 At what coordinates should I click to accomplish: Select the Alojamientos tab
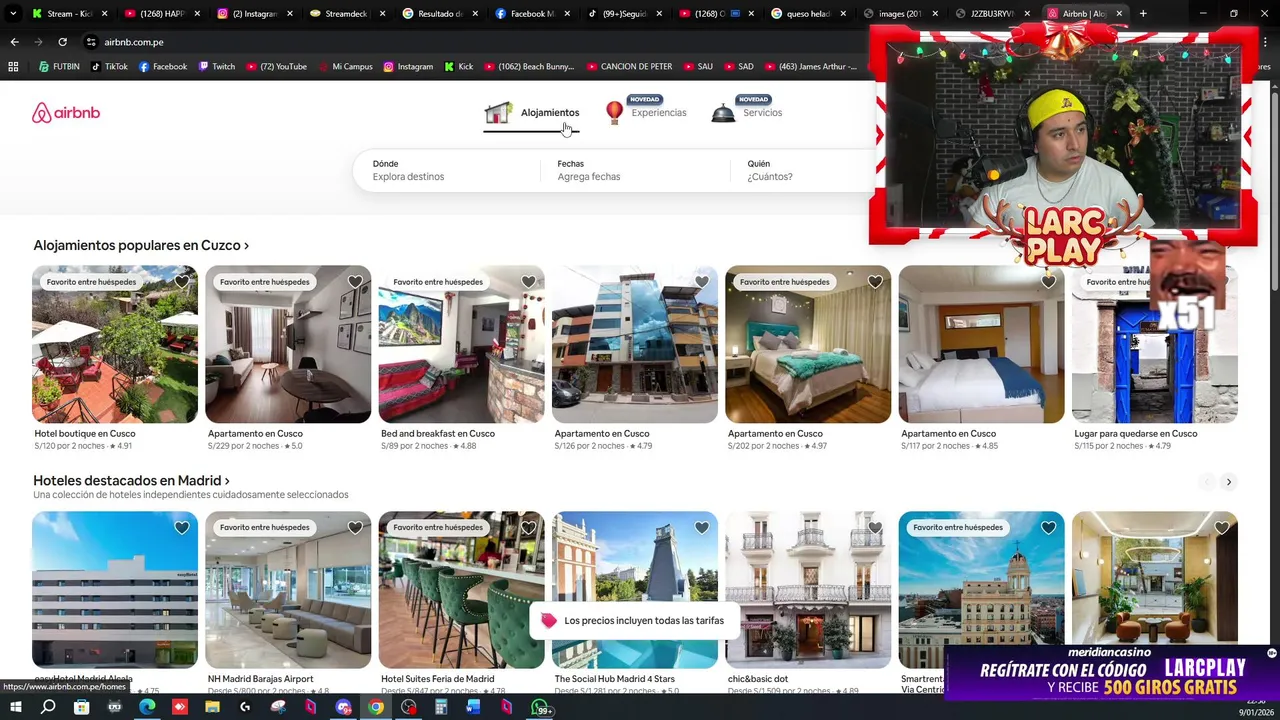(531, 113)
